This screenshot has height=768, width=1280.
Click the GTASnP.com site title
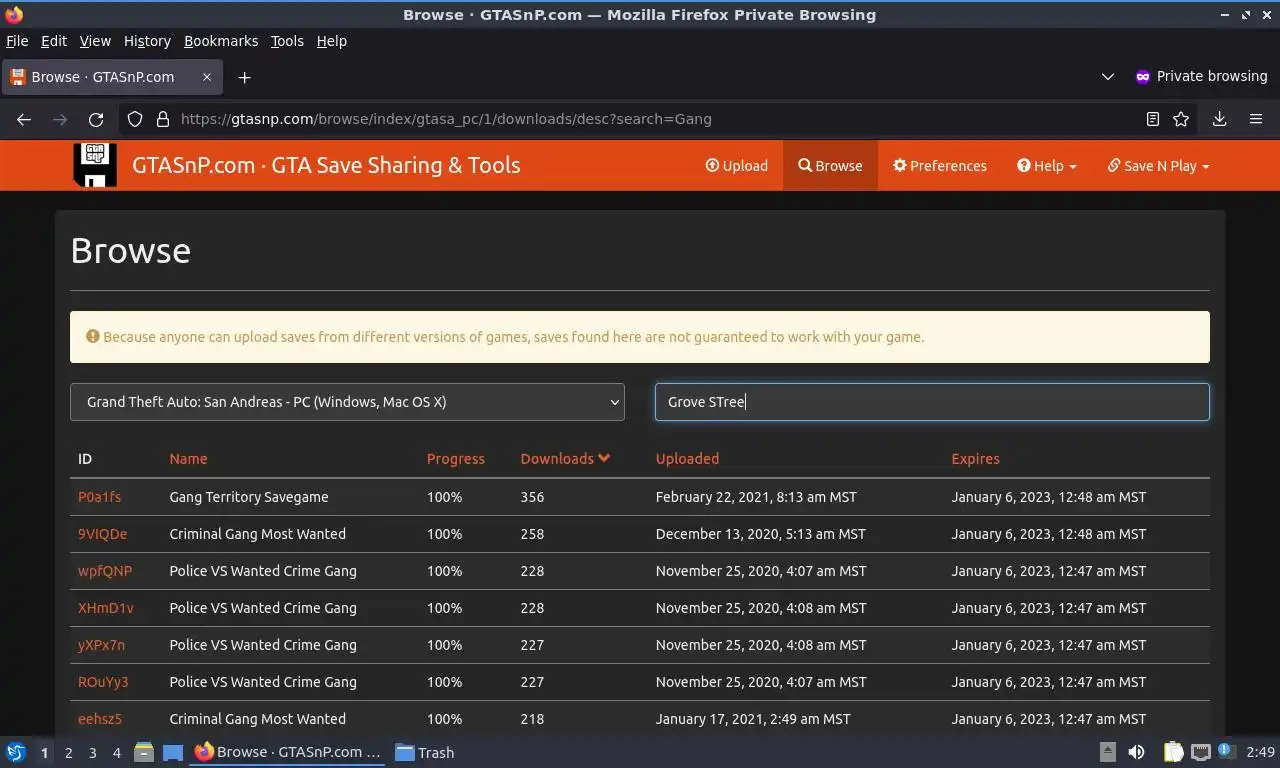pyautogui.click(x=326, y=165)
